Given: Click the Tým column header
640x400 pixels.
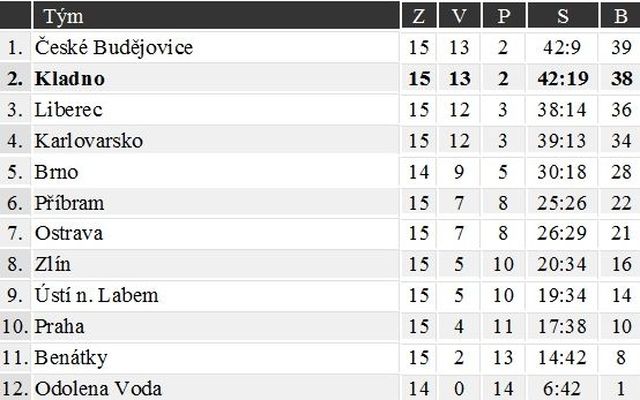Looking at the screenshot, I should click(x=63, y=16).
